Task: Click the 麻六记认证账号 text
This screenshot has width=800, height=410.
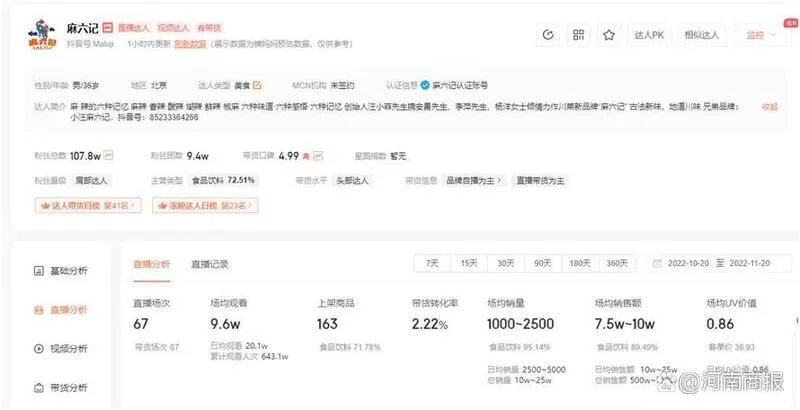Action: pyautogui.click(x=460, y=86)
